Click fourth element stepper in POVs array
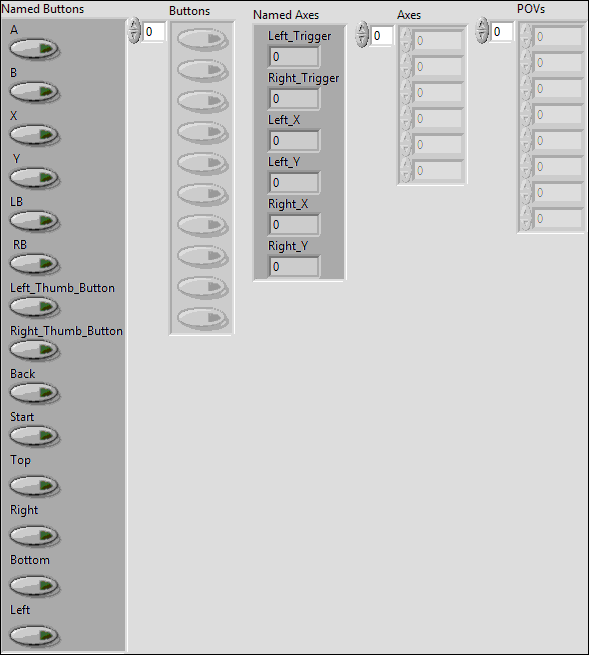 click(526, 115)
